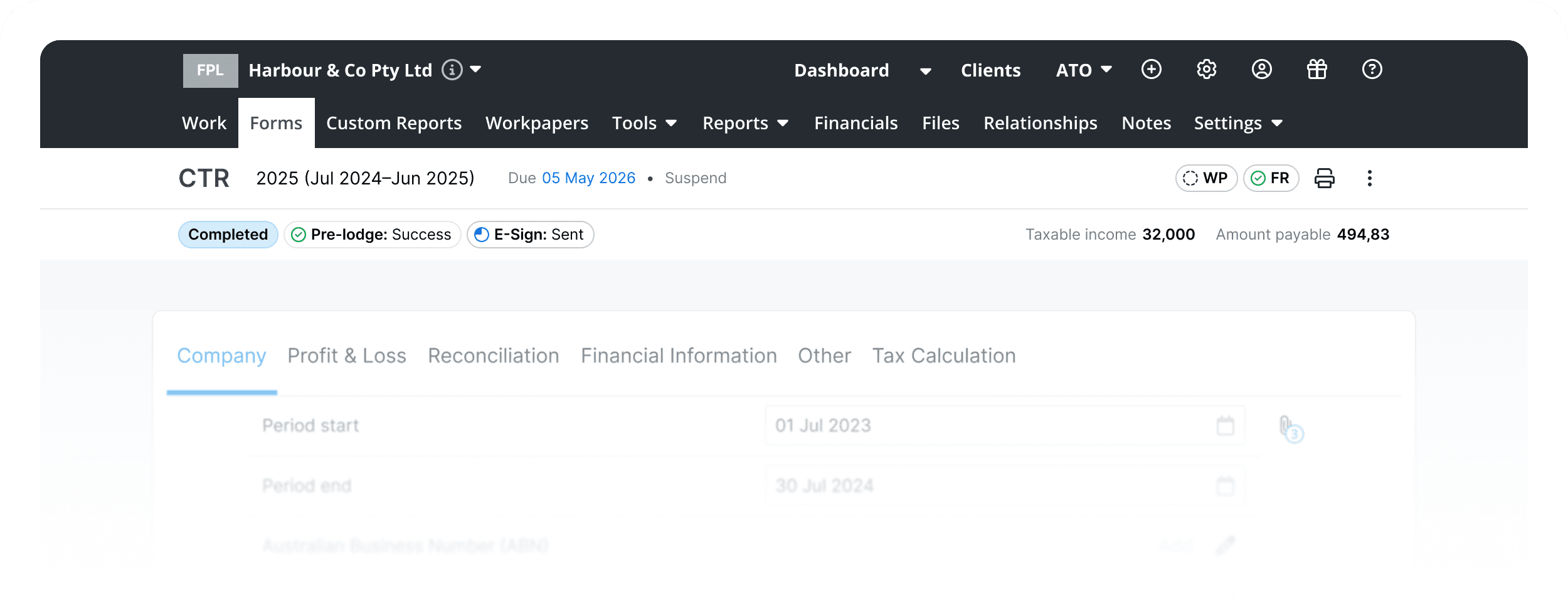Click the FR financial report status pill
Viewport: 1568px width, 606px height.
point(1271,178)
